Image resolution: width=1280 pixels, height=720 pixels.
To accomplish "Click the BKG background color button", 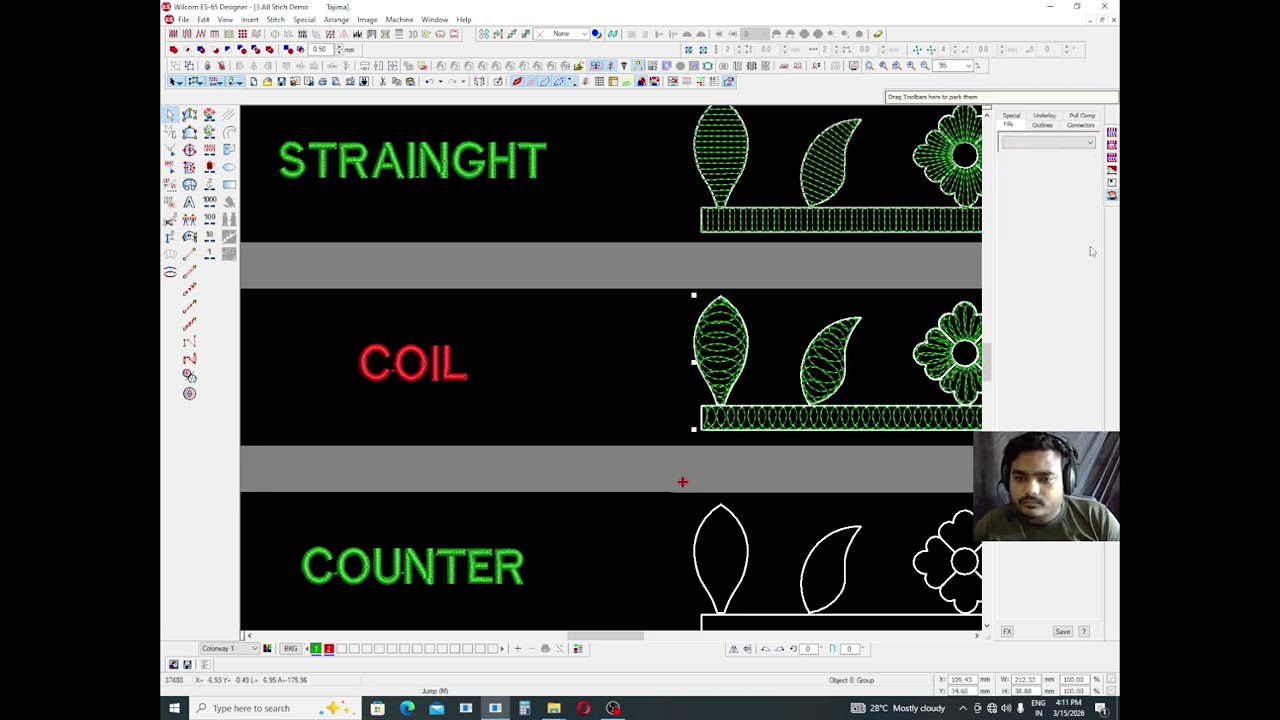I will point(290,649).
